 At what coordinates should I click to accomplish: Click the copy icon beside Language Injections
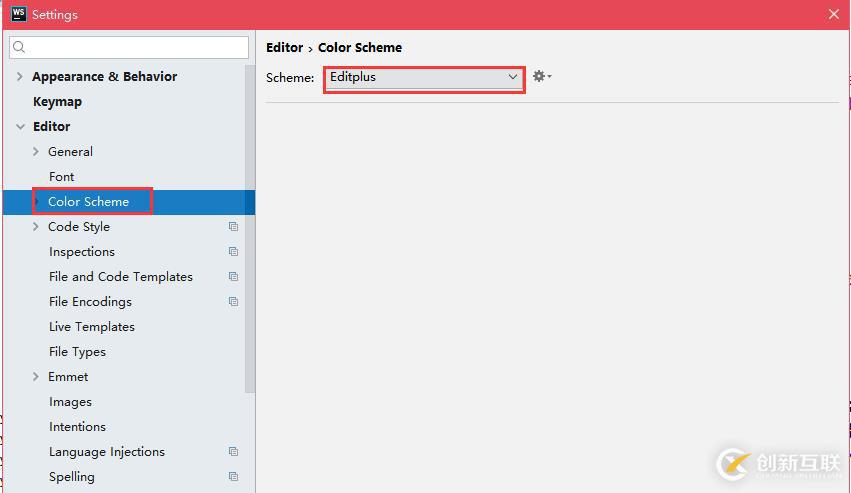tap(233, 451)
